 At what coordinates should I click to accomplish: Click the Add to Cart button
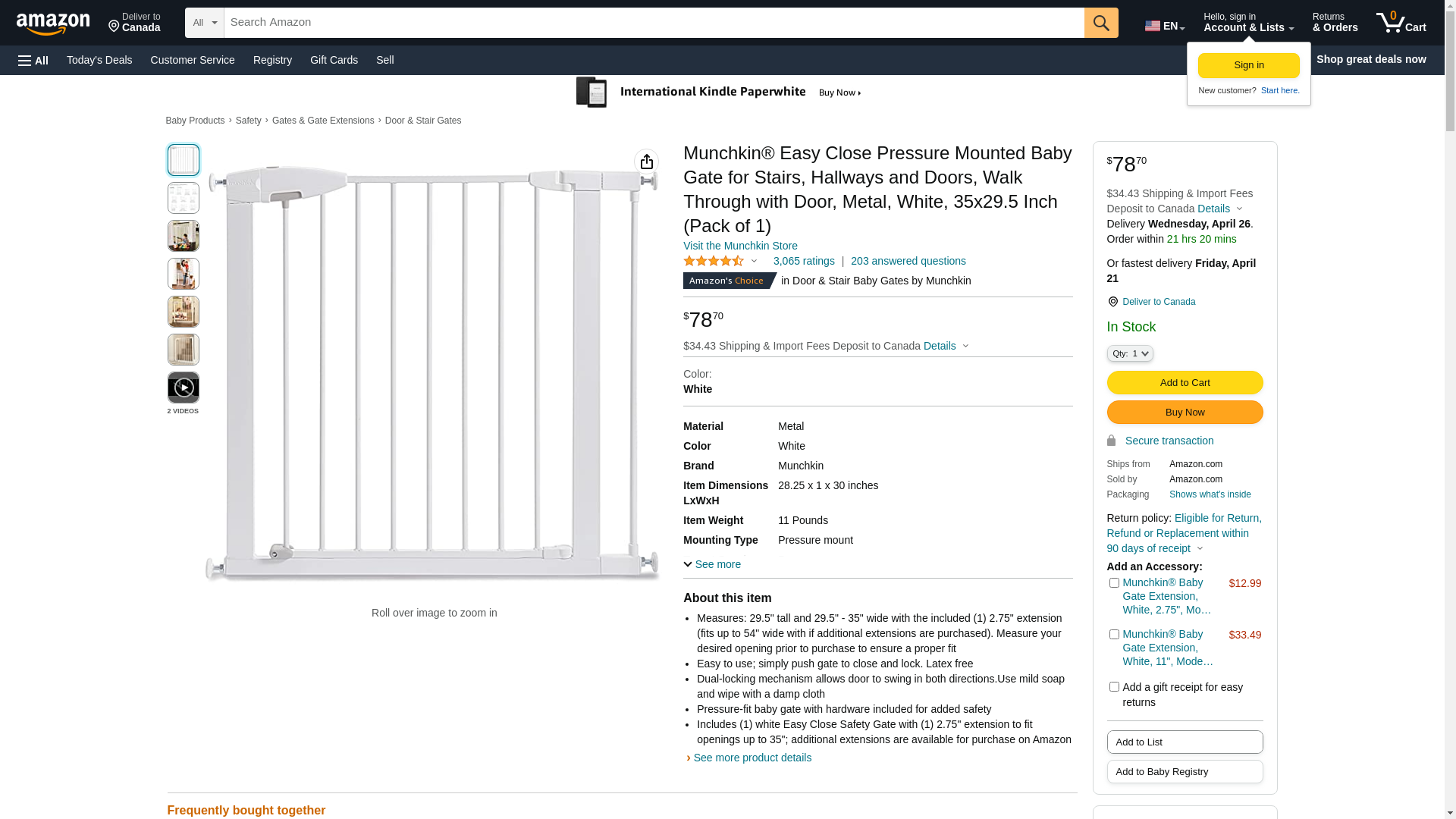(x=1185, y=383)
